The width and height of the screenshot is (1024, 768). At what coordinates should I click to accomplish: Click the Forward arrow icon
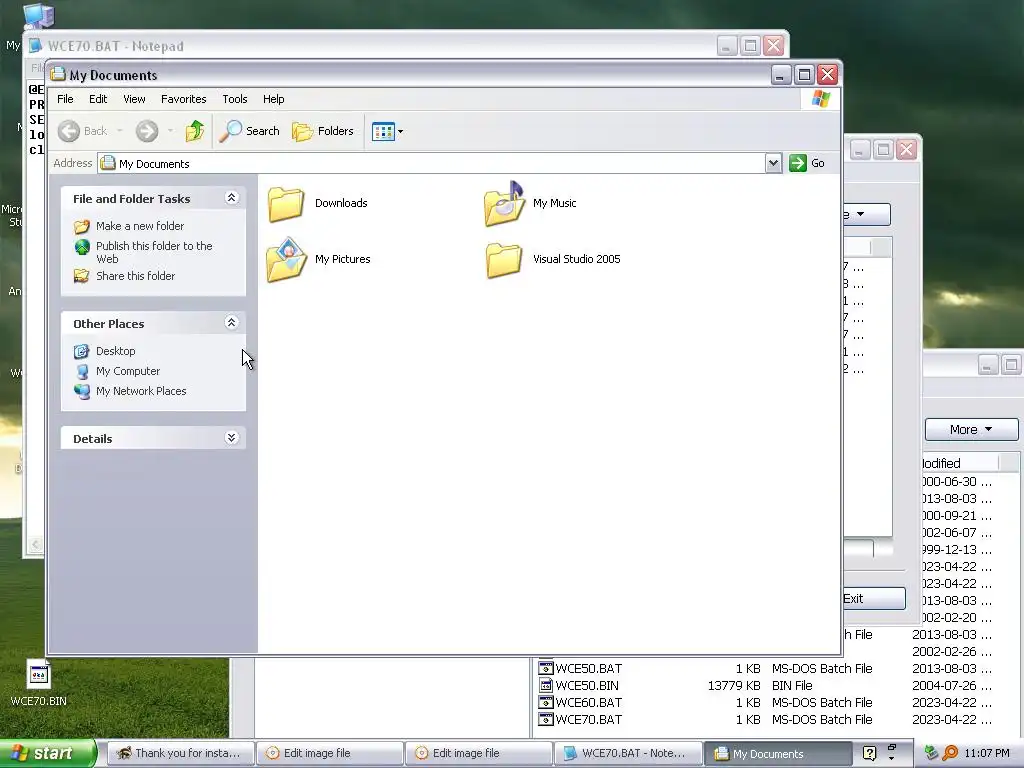point(147,131)
